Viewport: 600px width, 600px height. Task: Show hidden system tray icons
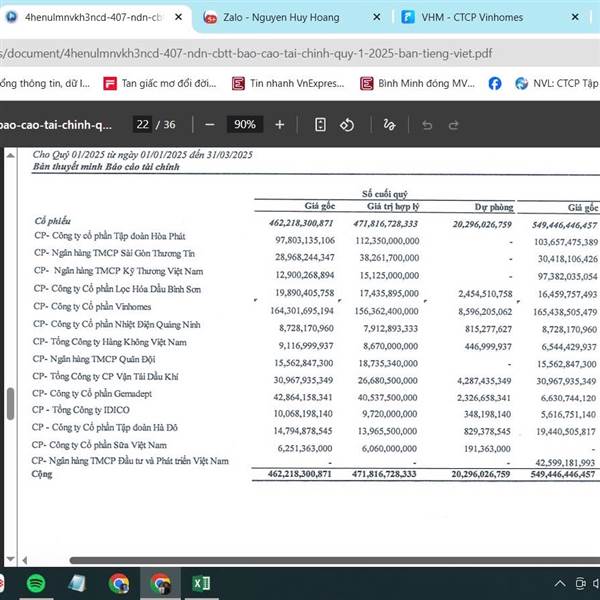[560, 584]
